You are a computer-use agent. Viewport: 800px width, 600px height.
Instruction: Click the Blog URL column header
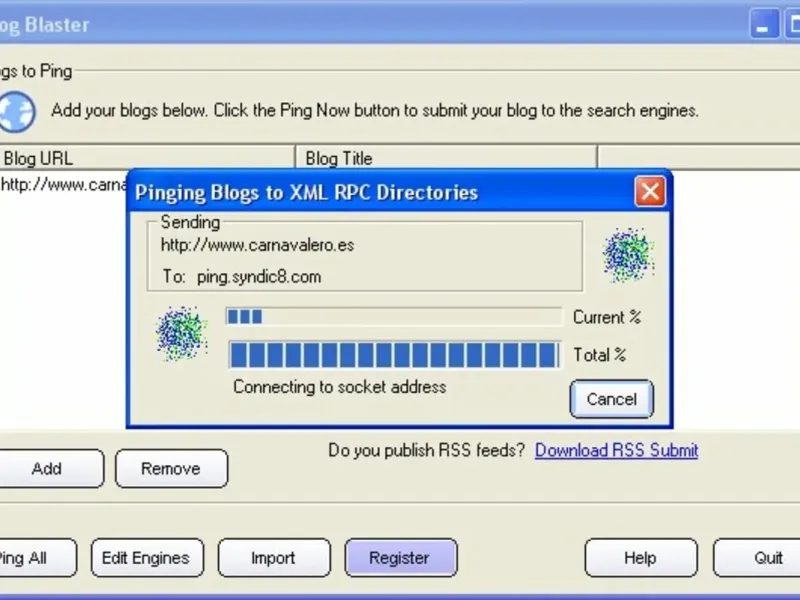point(147,158)
